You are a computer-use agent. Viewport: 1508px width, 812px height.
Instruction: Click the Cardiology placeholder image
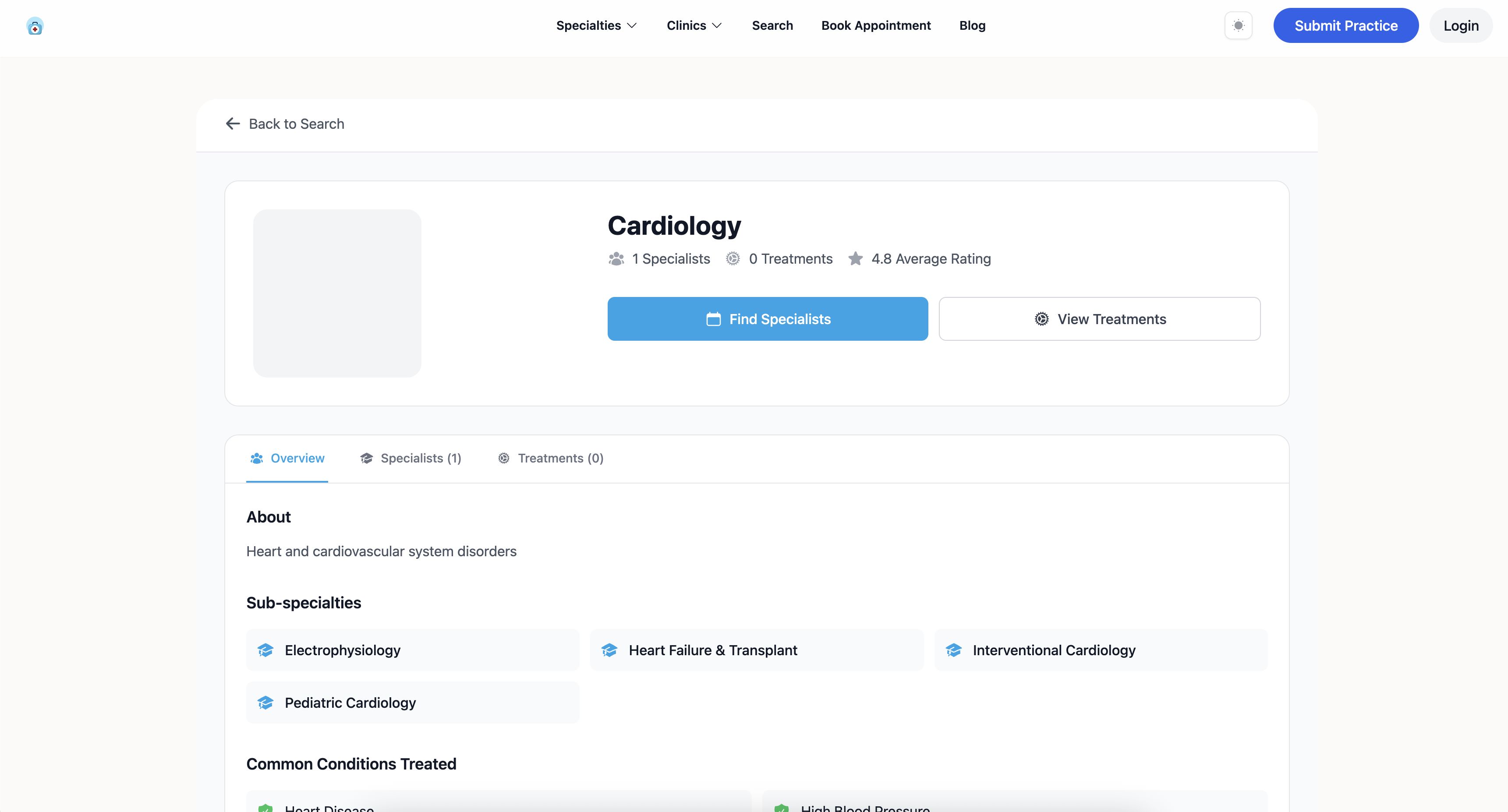(337, 293)
